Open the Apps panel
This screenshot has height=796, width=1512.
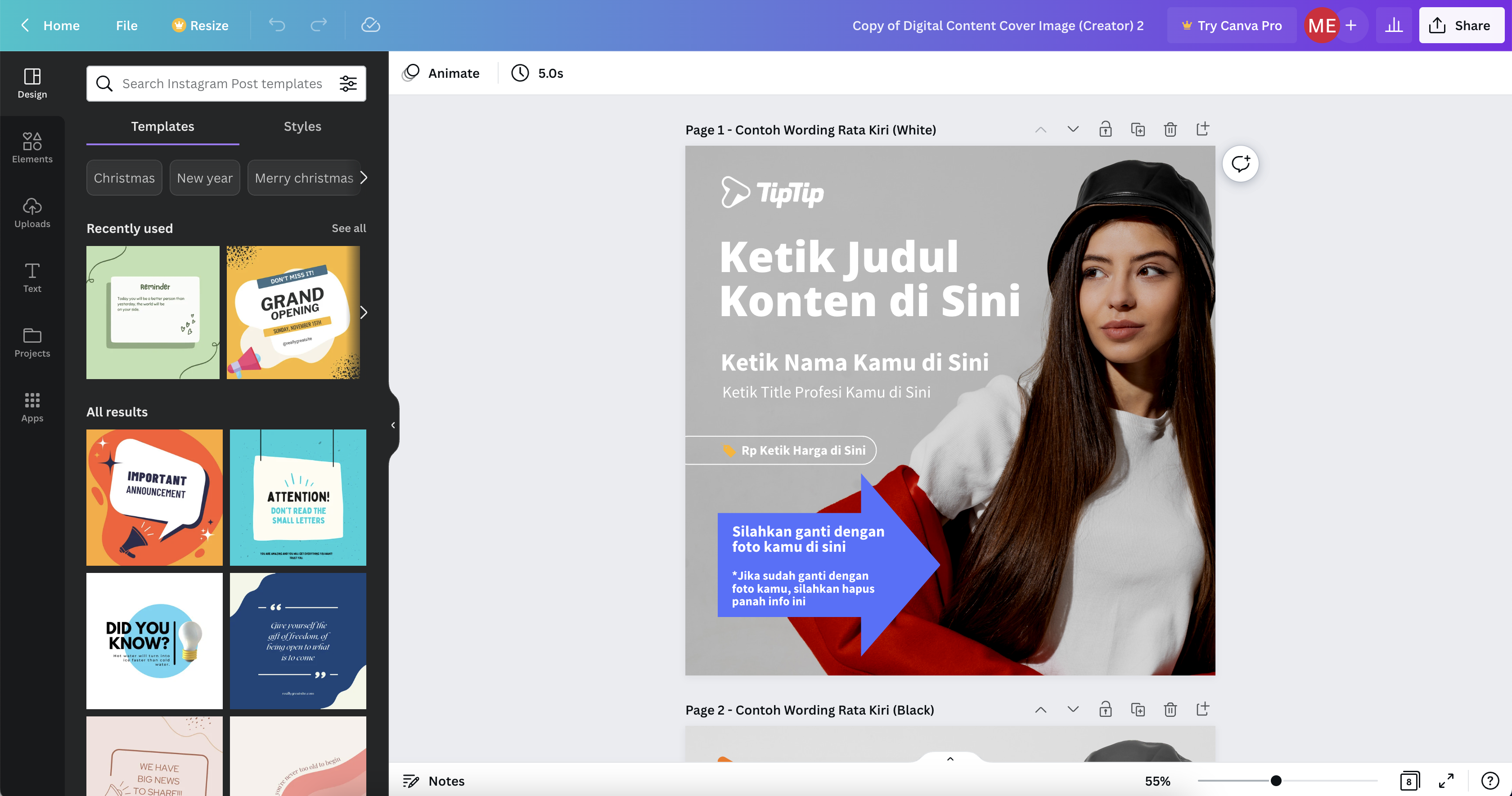(x=32, y=407)
